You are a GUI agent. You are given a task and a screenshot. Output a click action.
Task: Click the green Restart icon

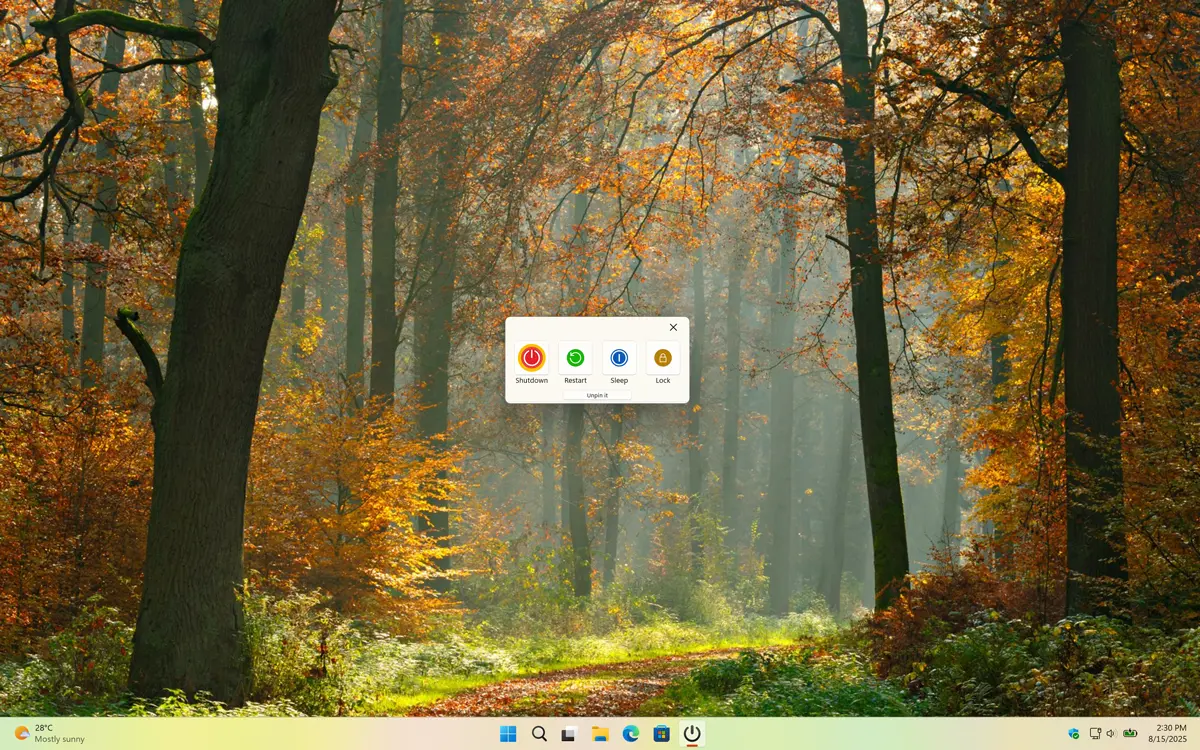click(575, 357)
